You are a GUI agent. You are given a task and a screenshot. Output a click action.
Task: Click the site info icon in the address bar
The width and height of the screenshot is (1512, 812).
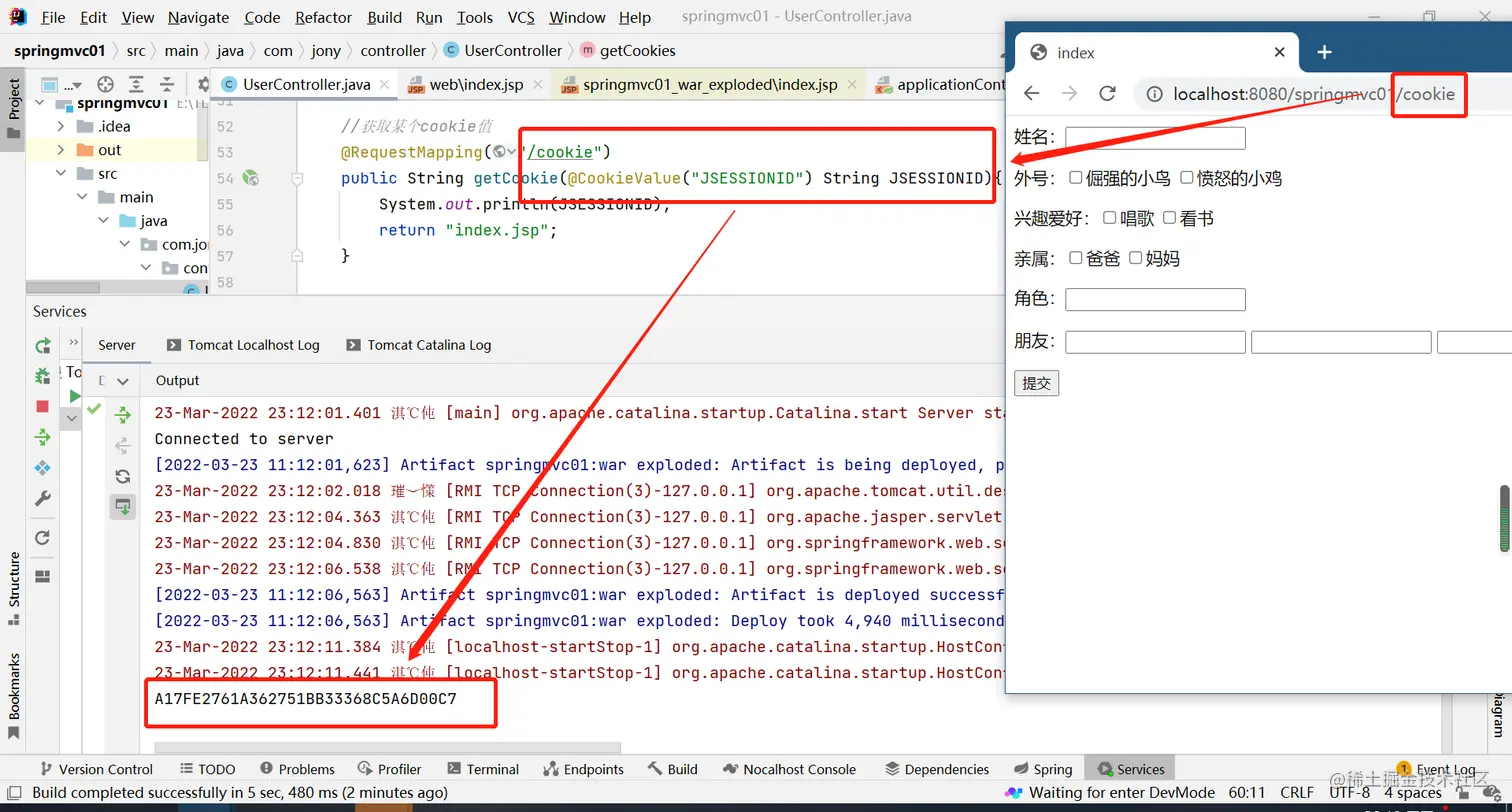[x=1154, y=94]
